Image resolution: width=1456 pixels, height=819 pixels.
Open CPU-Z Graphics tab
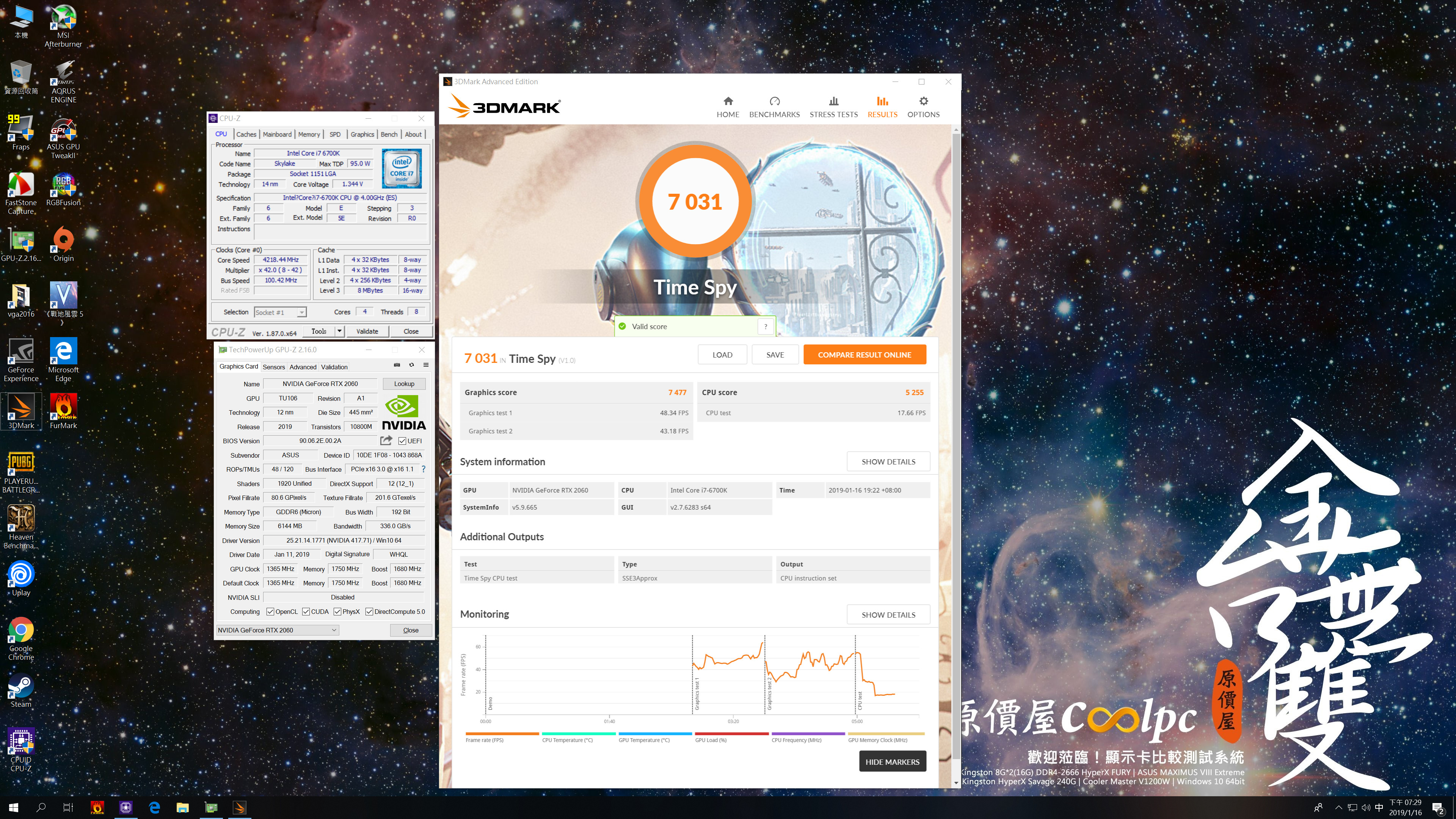point(362,134)
